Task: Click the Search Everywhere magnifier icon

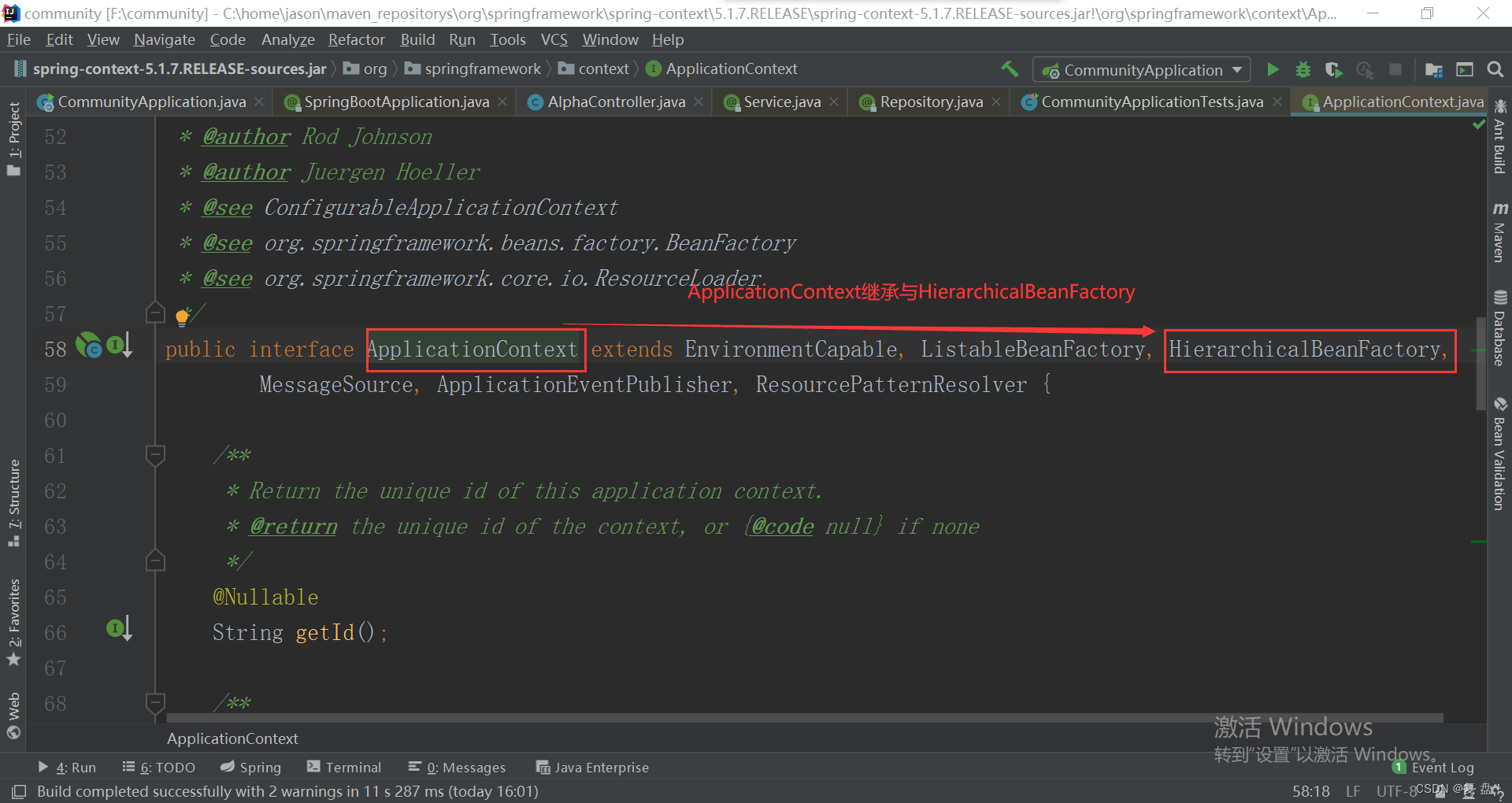Action: click(1495, 69)
